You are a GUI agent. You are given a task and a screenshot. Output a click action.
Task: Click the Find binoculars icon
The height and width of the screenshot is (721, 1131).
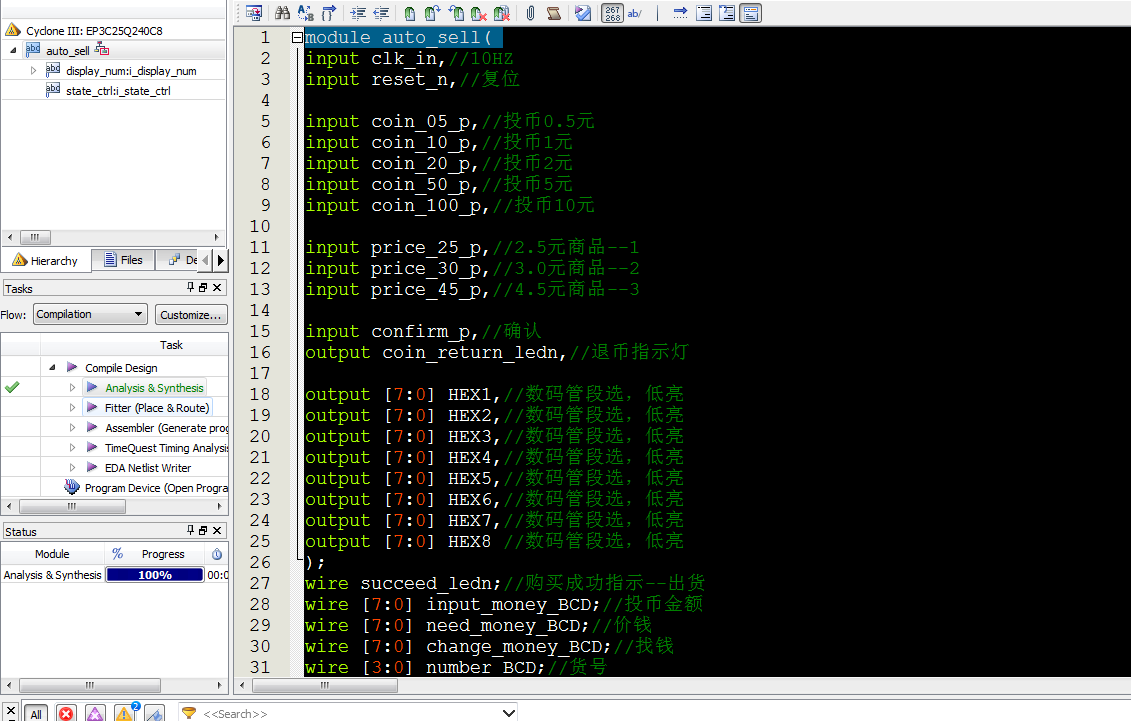click(x=283, y=13)
